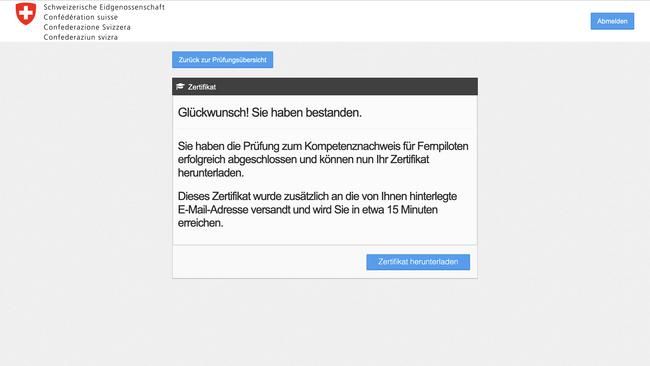Click the Confederaziun svizra text
Screen dimensions: 650x366
click(81, 37)
